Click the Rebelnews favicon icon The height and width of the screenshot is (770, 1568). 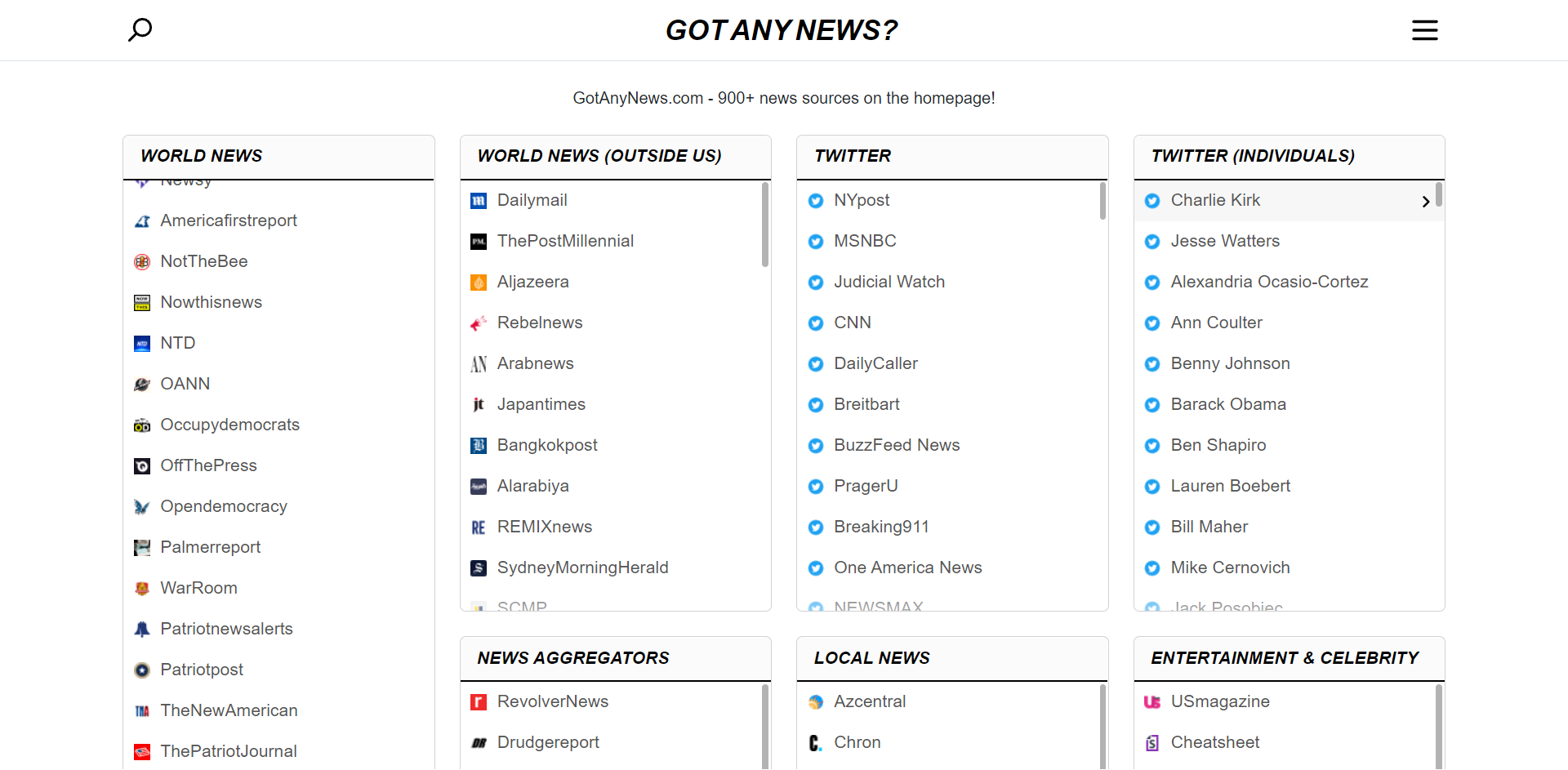pos(479,323)
